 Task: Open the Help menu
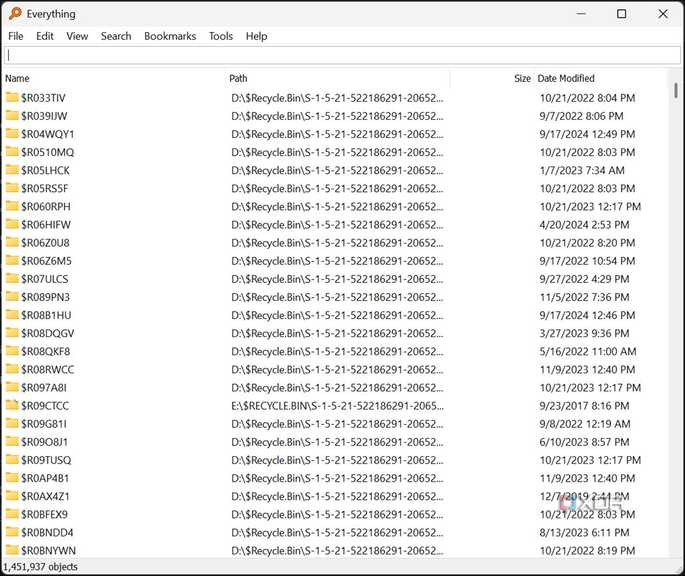256,36
